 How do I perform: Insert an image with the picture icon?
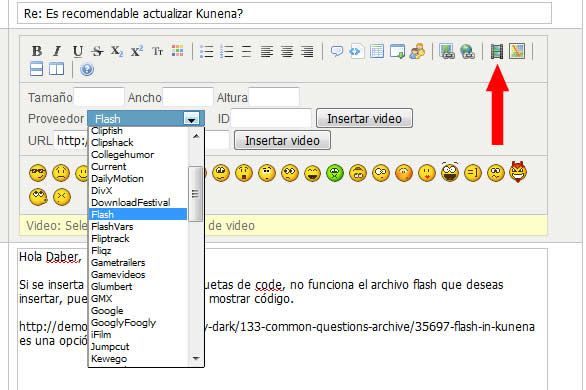click(x=447, y=51)
